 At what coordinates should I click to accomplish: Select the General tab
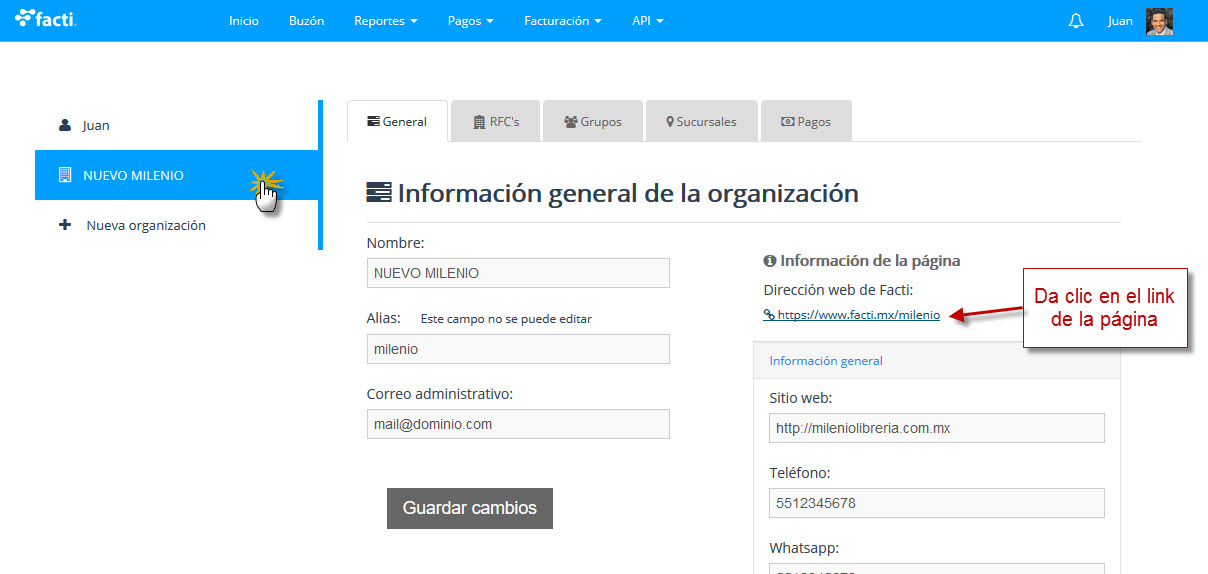tap(397, 121)
